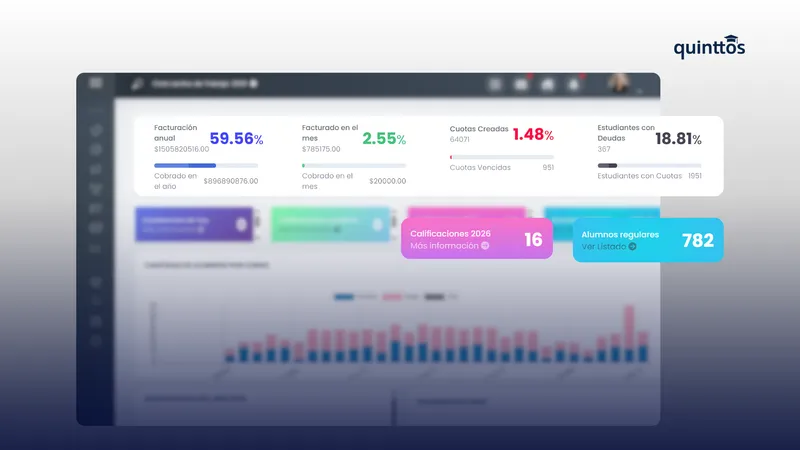This screenshot has width=800, height=450.
Task: Open the user avatar profile menu
Action: point(619,84)
